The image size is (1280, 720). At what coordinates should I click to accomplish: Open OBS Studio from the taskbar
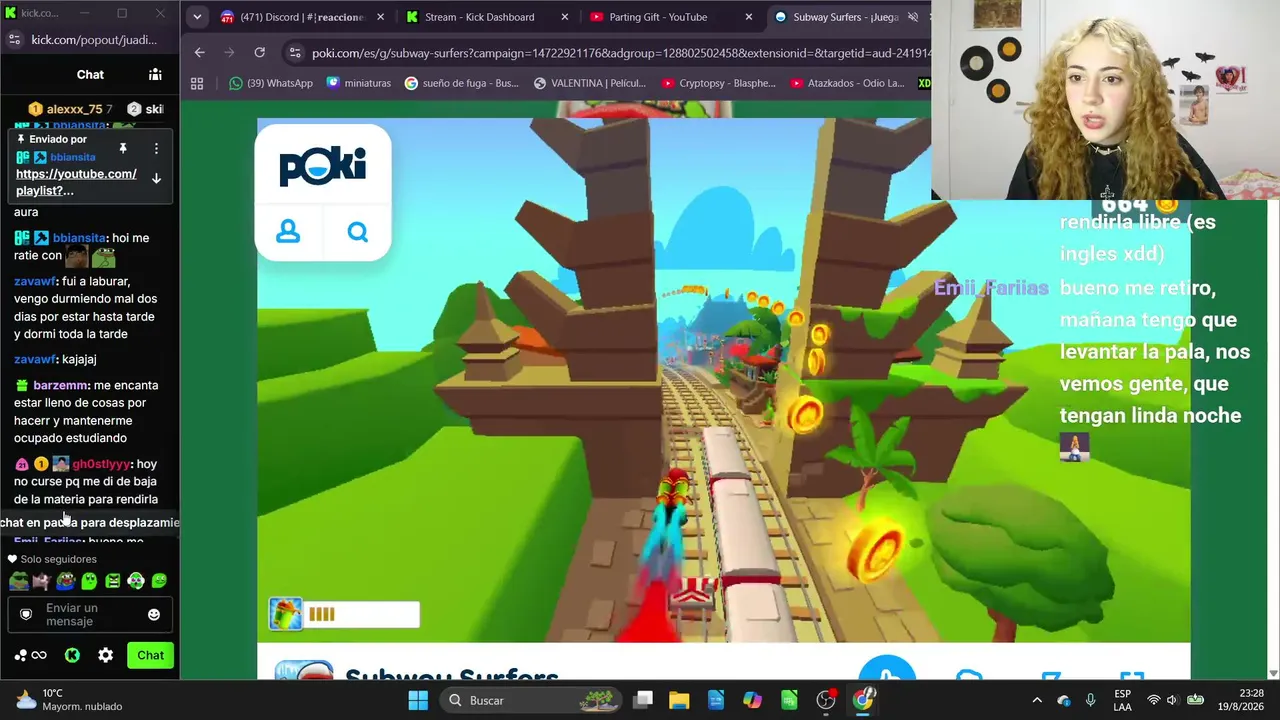[x=826, y=700]
